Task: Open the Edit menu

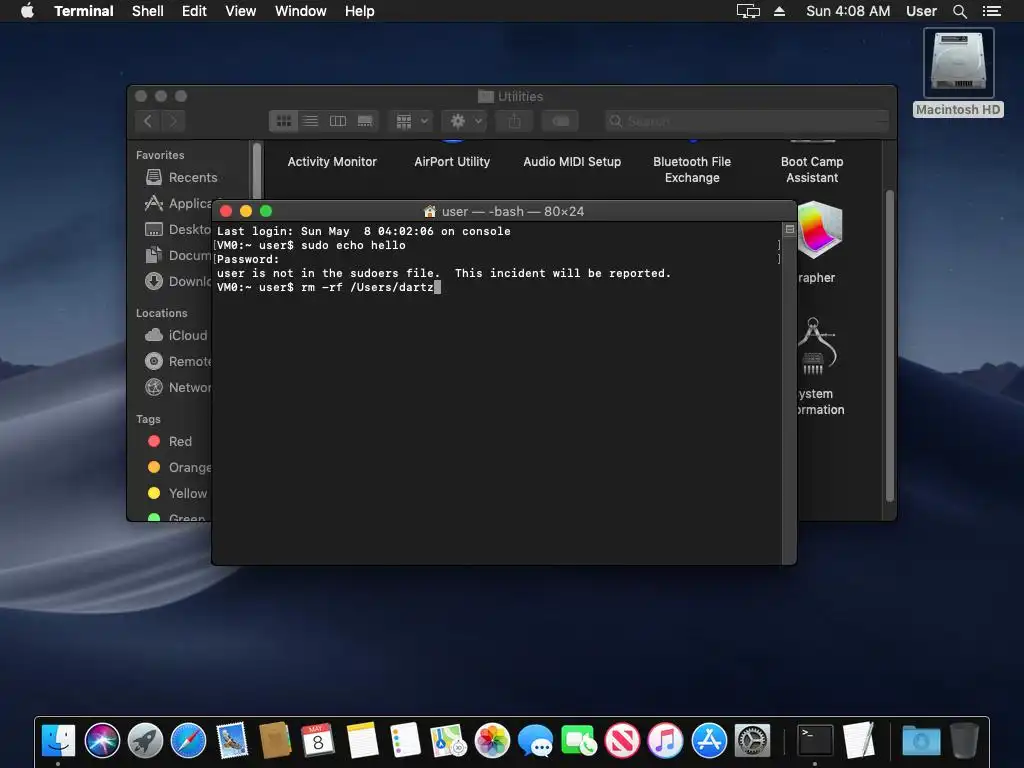Action: [194, 11]
